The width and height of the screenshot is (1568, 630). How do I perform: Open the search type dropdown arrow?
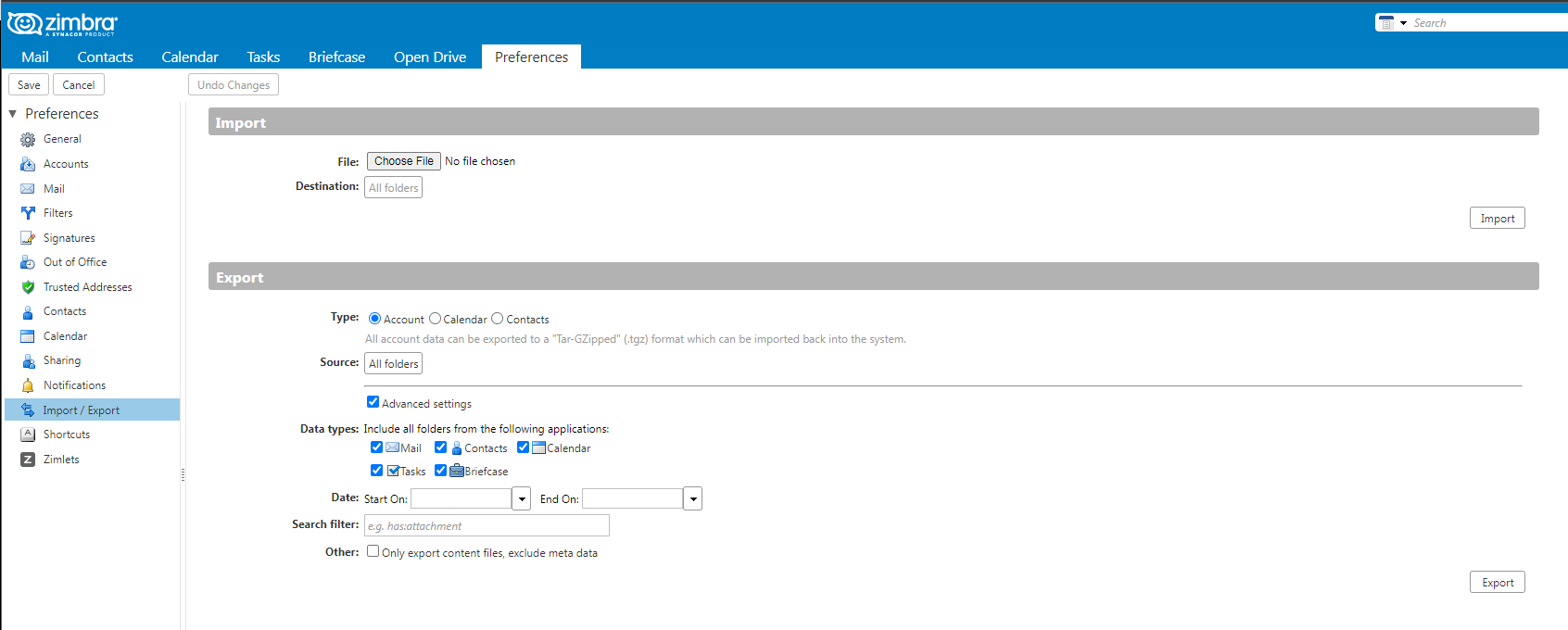pos(1403,23)
